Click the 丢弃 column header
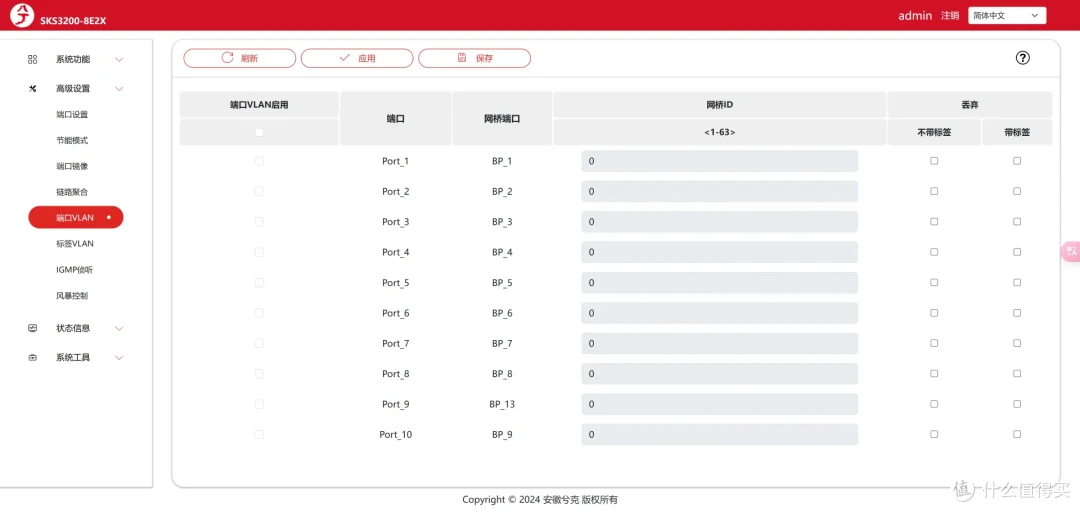The height and width of the screenshot is (512, 1080). point(970,105)
